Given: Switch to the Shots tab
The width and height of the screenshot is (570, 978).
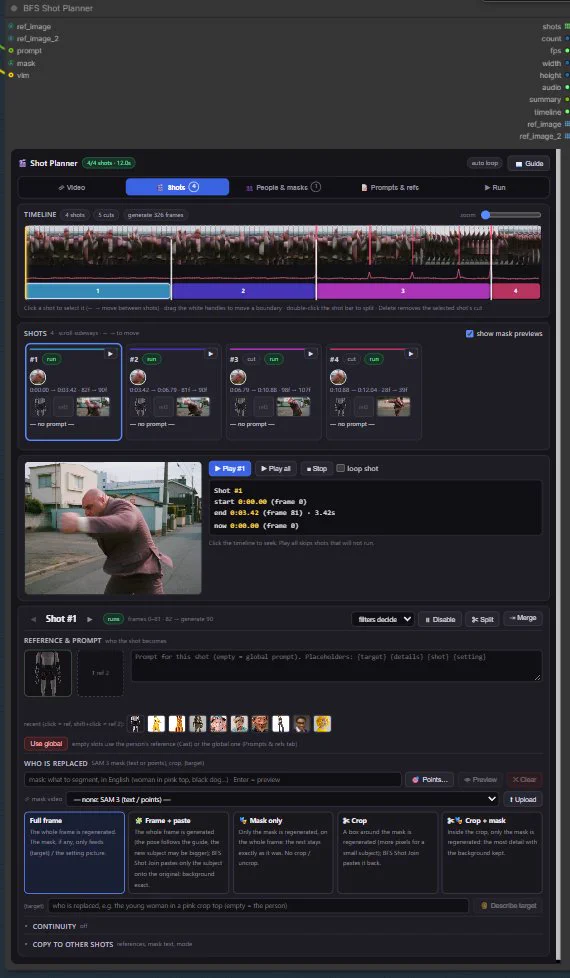Looking at the screenshot, I should 177,187.
